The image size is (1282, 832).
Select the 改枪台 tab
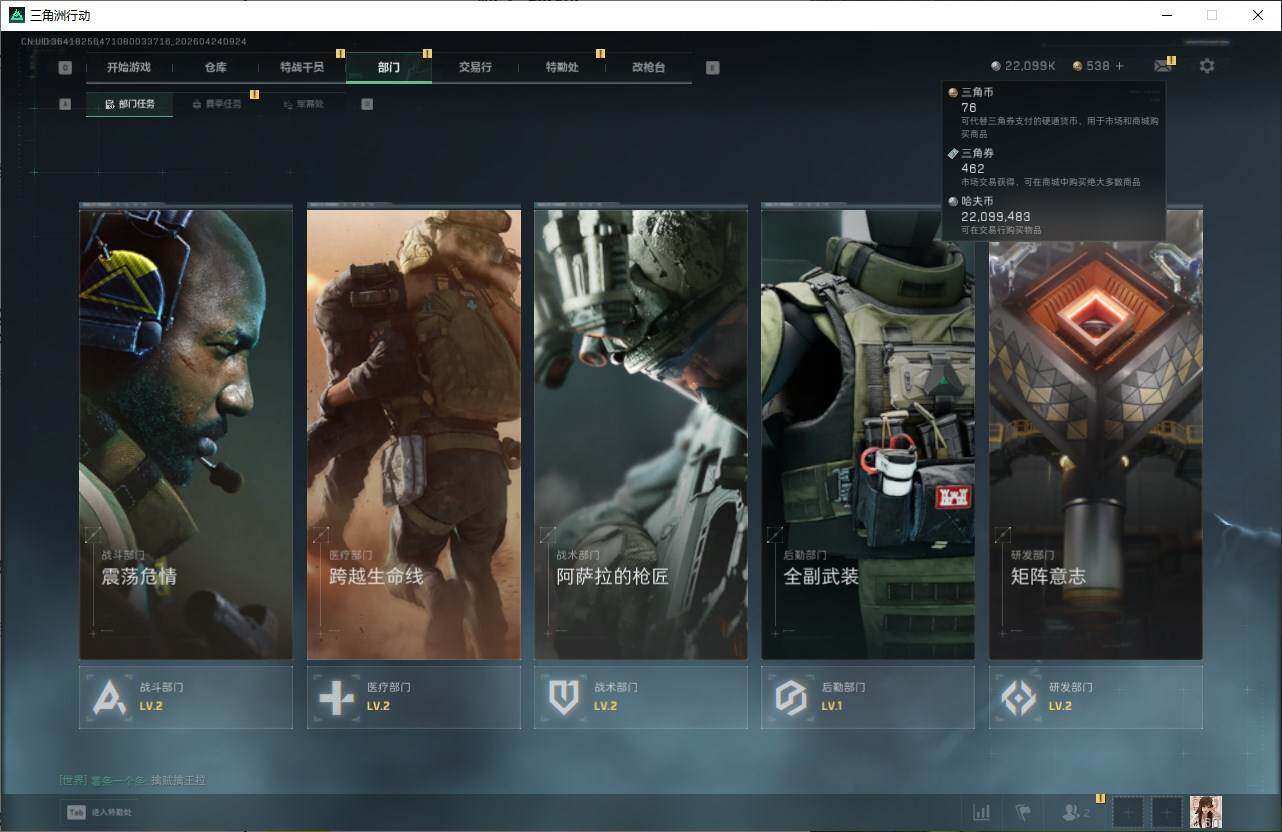648,68
